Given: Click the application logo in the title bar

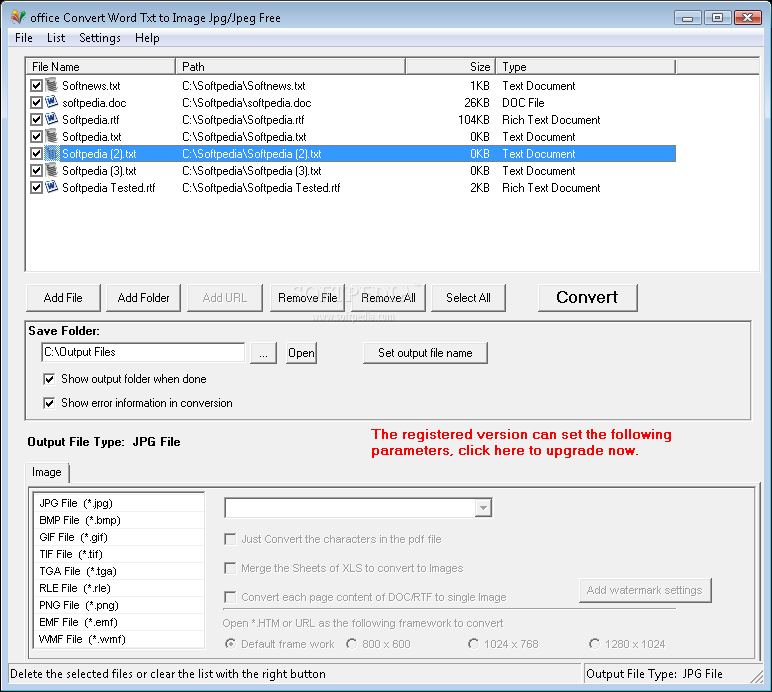Looking at the screenshot, I should pyautogui.click(x=18, y=17).
